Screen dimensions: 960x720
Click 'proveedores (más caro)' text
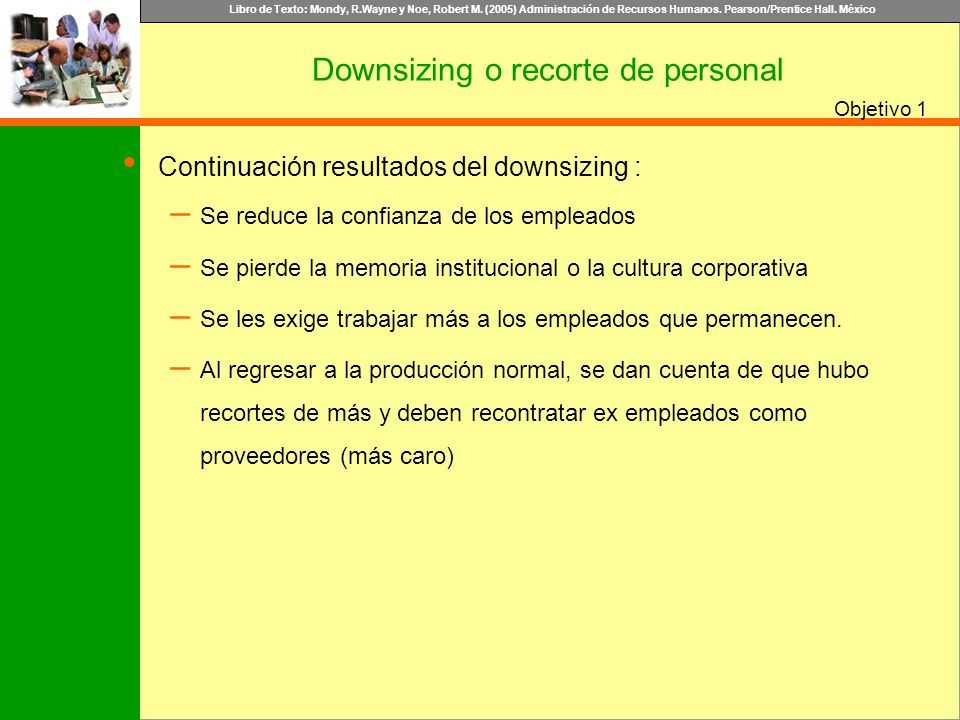tap(327, 456)
